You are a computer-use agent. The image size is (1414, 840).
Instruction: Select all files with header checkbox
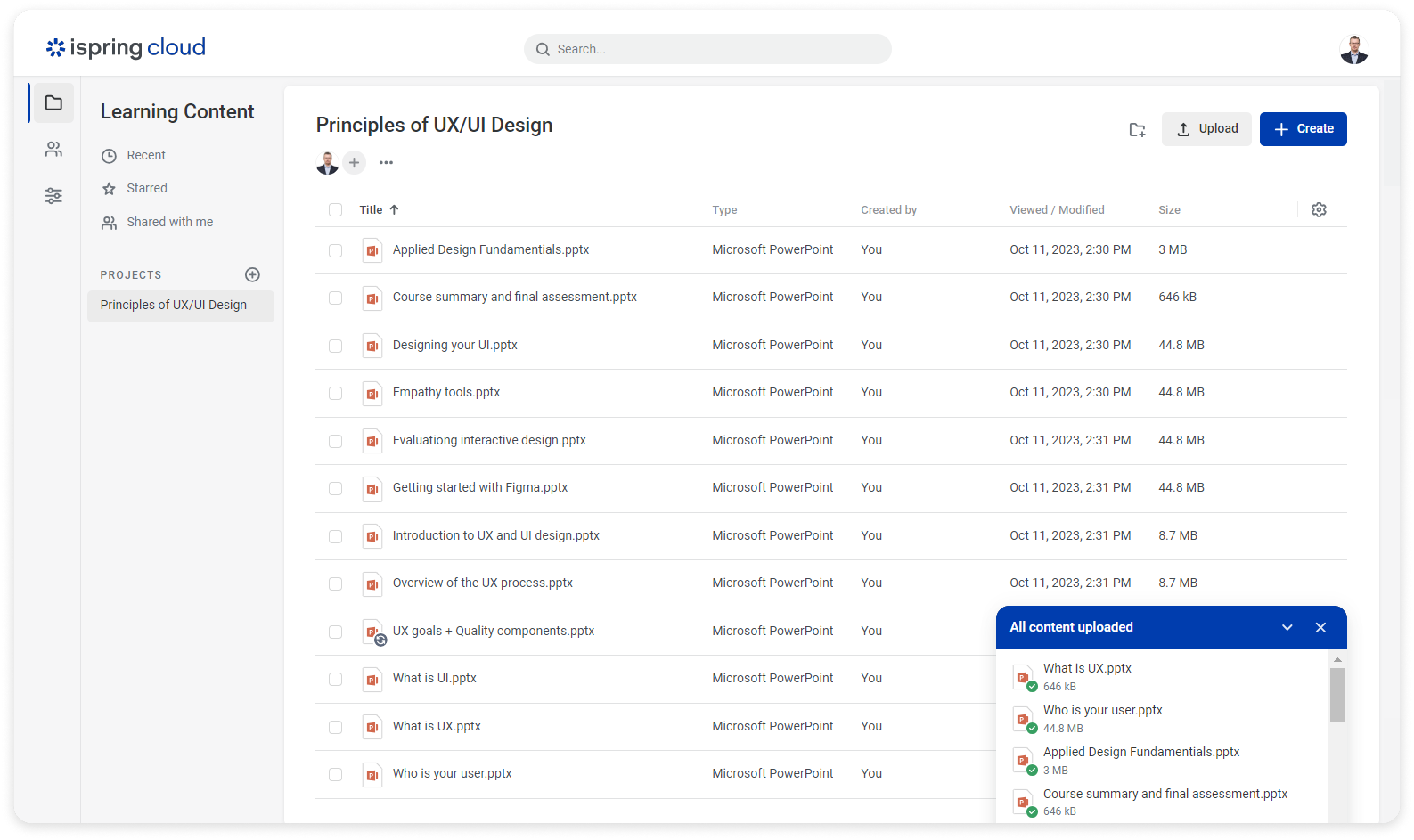(335, 210)
